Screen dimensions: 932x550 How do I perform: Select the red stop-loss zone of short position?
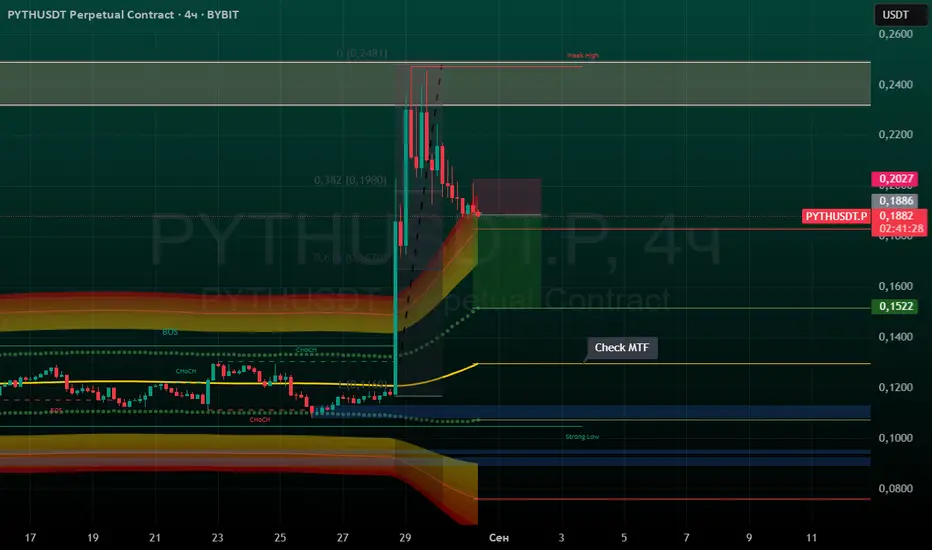tap(507, 197)
